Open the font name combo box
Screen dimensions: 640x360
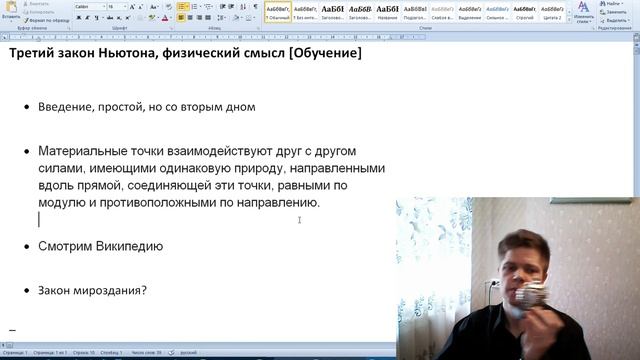click(90, 7)
